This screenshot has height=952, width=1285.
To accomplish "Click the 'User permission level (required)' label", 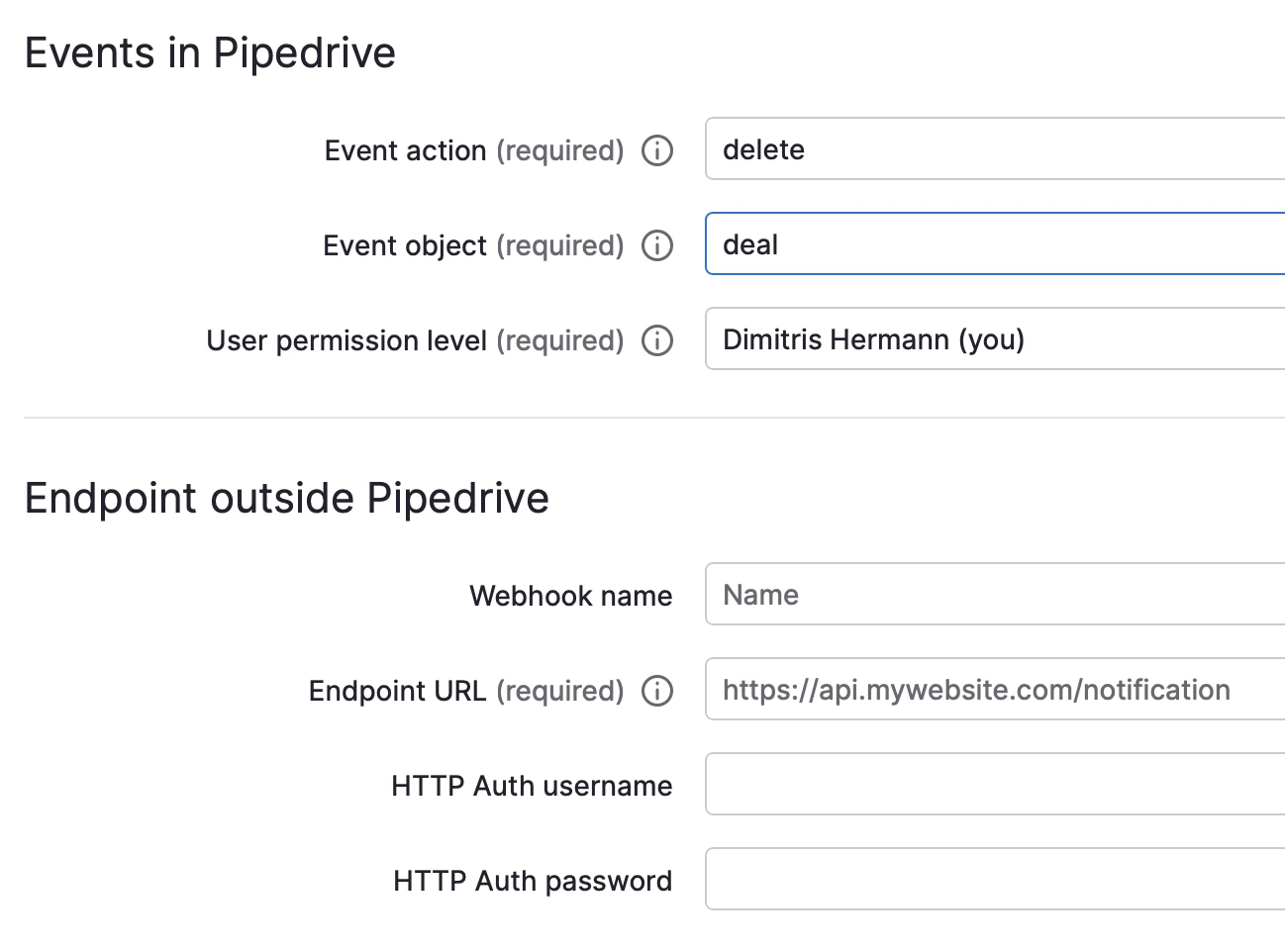I will point(415,340).
